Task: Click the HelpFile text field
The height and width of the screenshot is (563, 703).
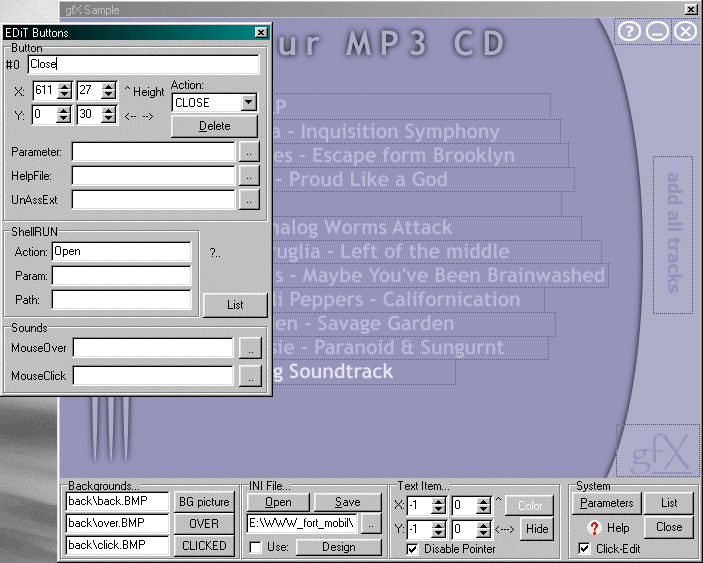Action: point(153,176)
